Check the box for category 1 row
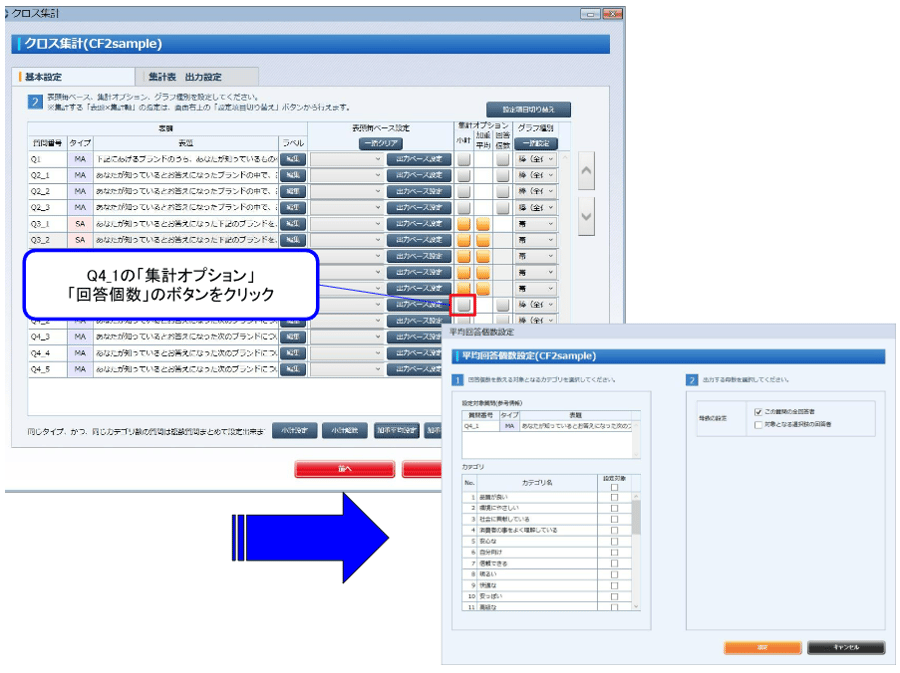This screenshot has width=900, height=673. point(614,497)
